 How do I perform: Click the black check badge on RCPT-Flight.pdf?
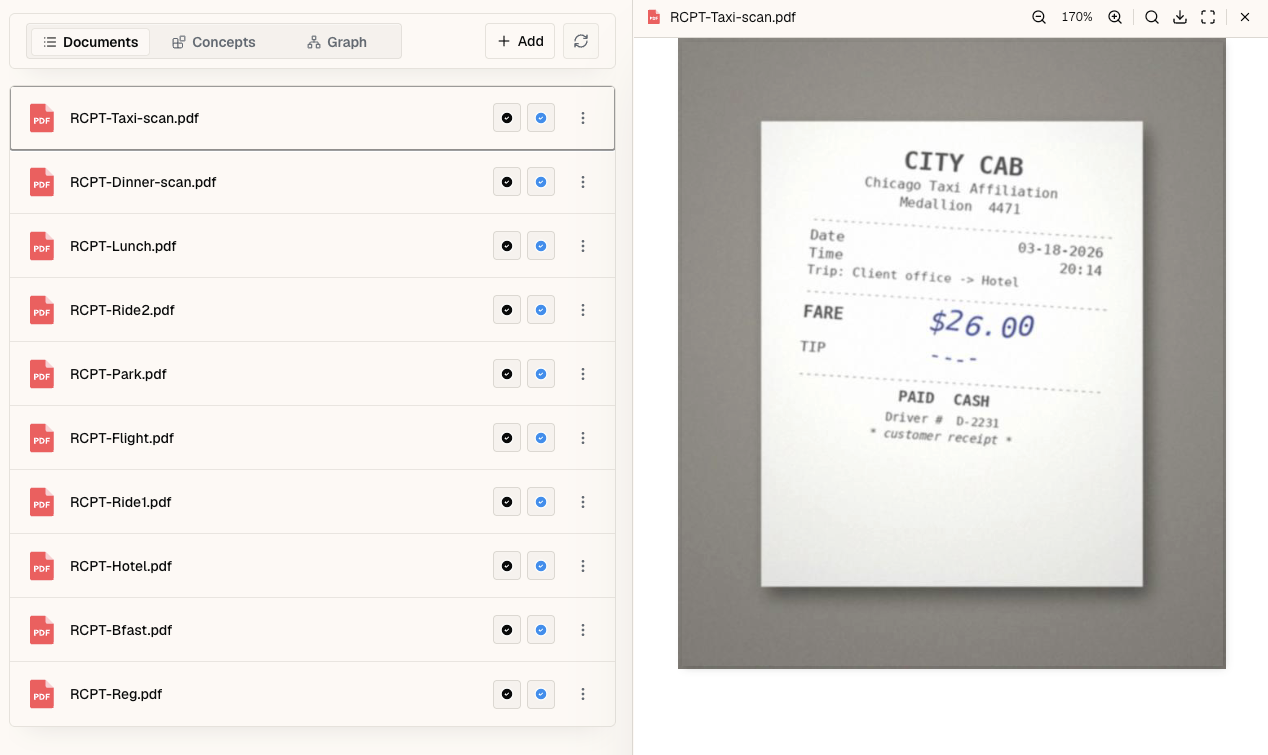pos(507,438)
